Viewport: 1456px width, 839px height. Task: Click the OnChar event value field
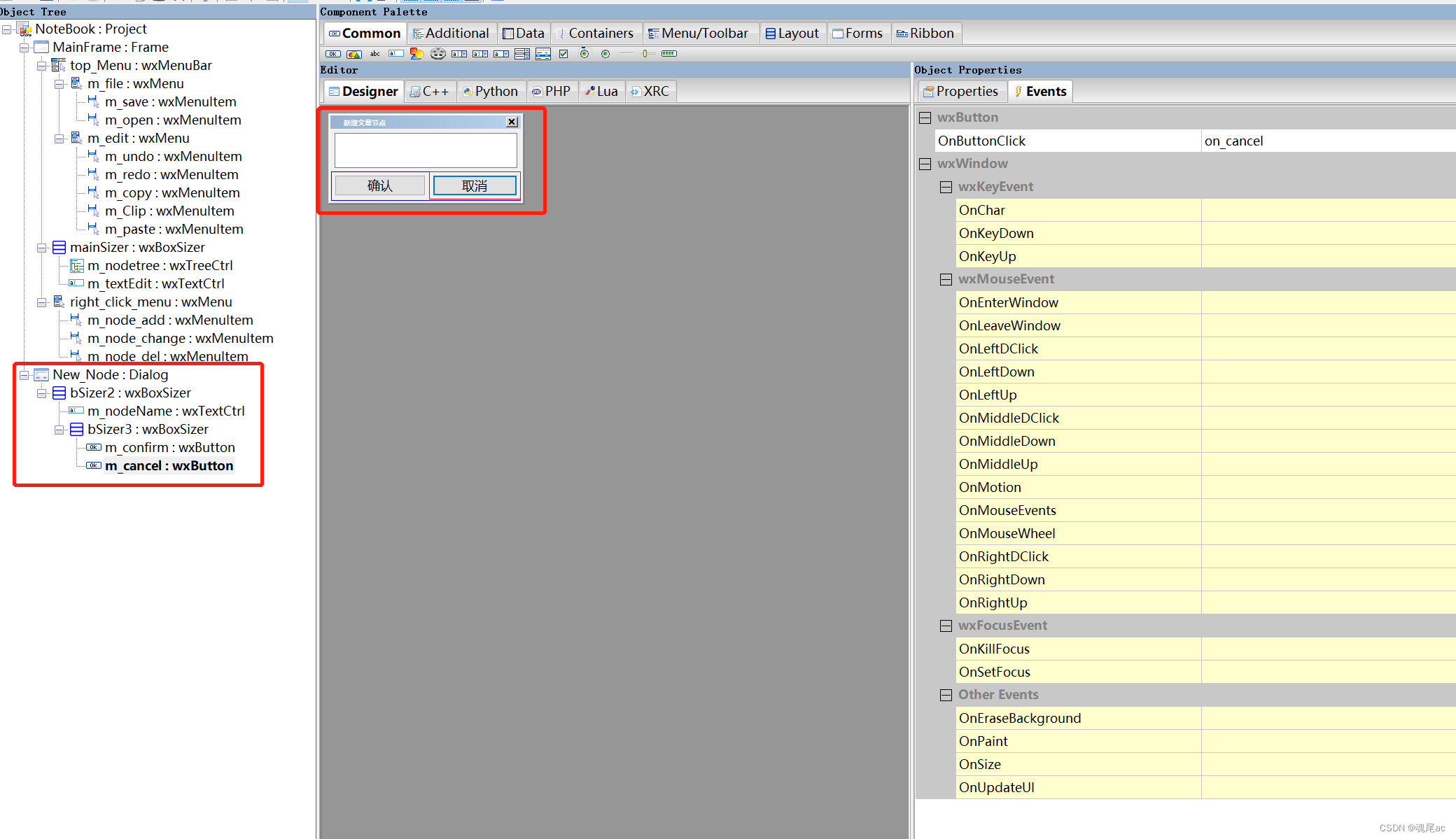coord(1328,210)
